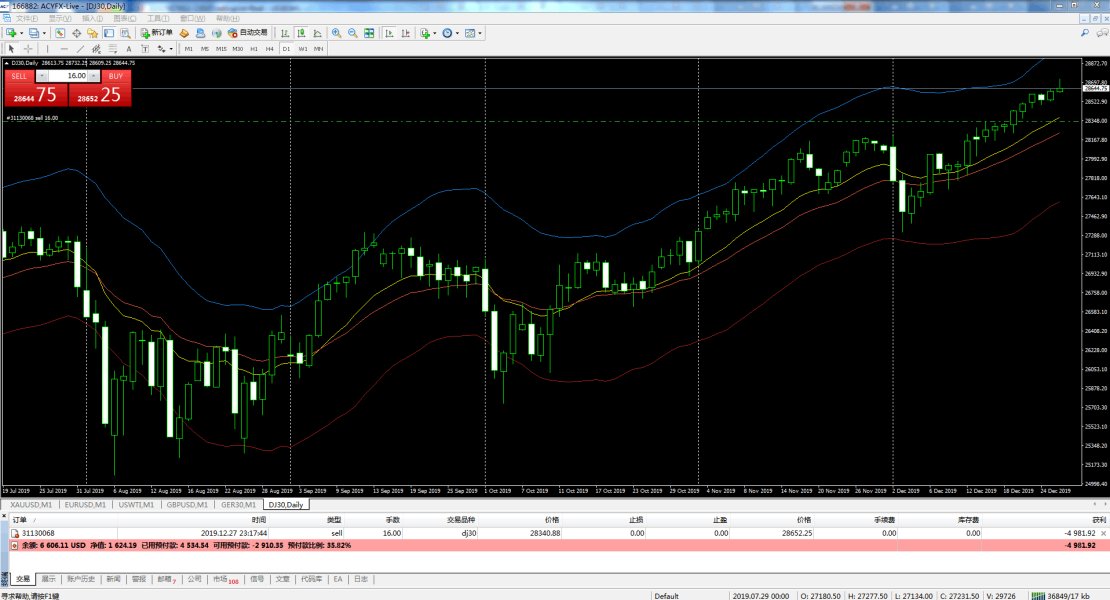The image size is (1110, 600).
Task: Toggle 自动交易 (AutoTrading) on the toolbar
Action: coord(246,33)
